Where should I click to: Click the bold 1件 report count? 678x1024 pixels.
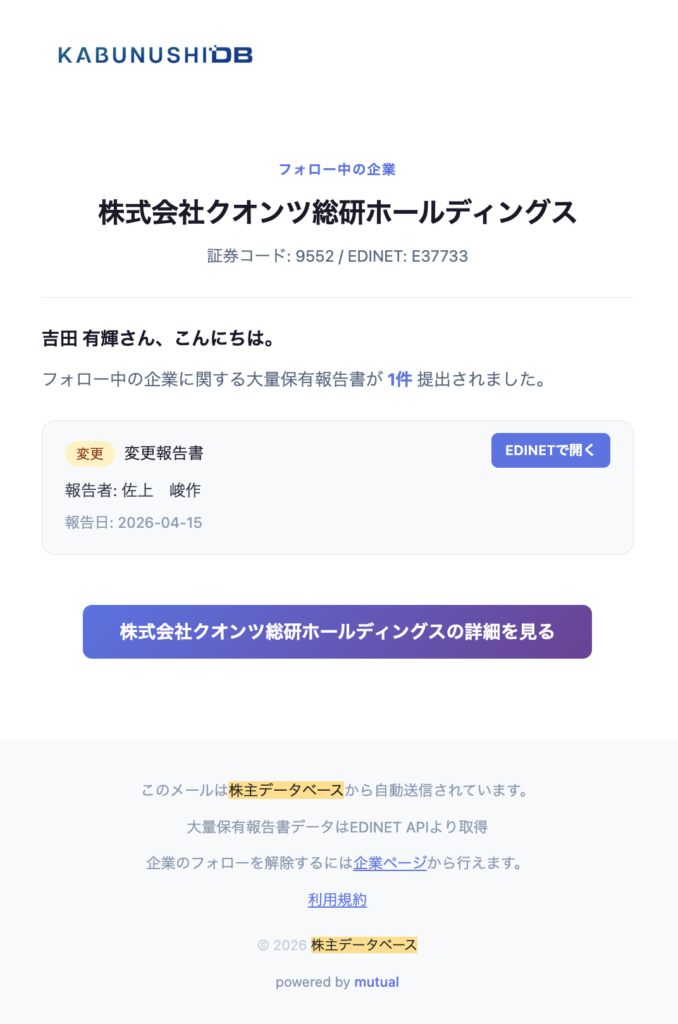[x=400, y=380]
